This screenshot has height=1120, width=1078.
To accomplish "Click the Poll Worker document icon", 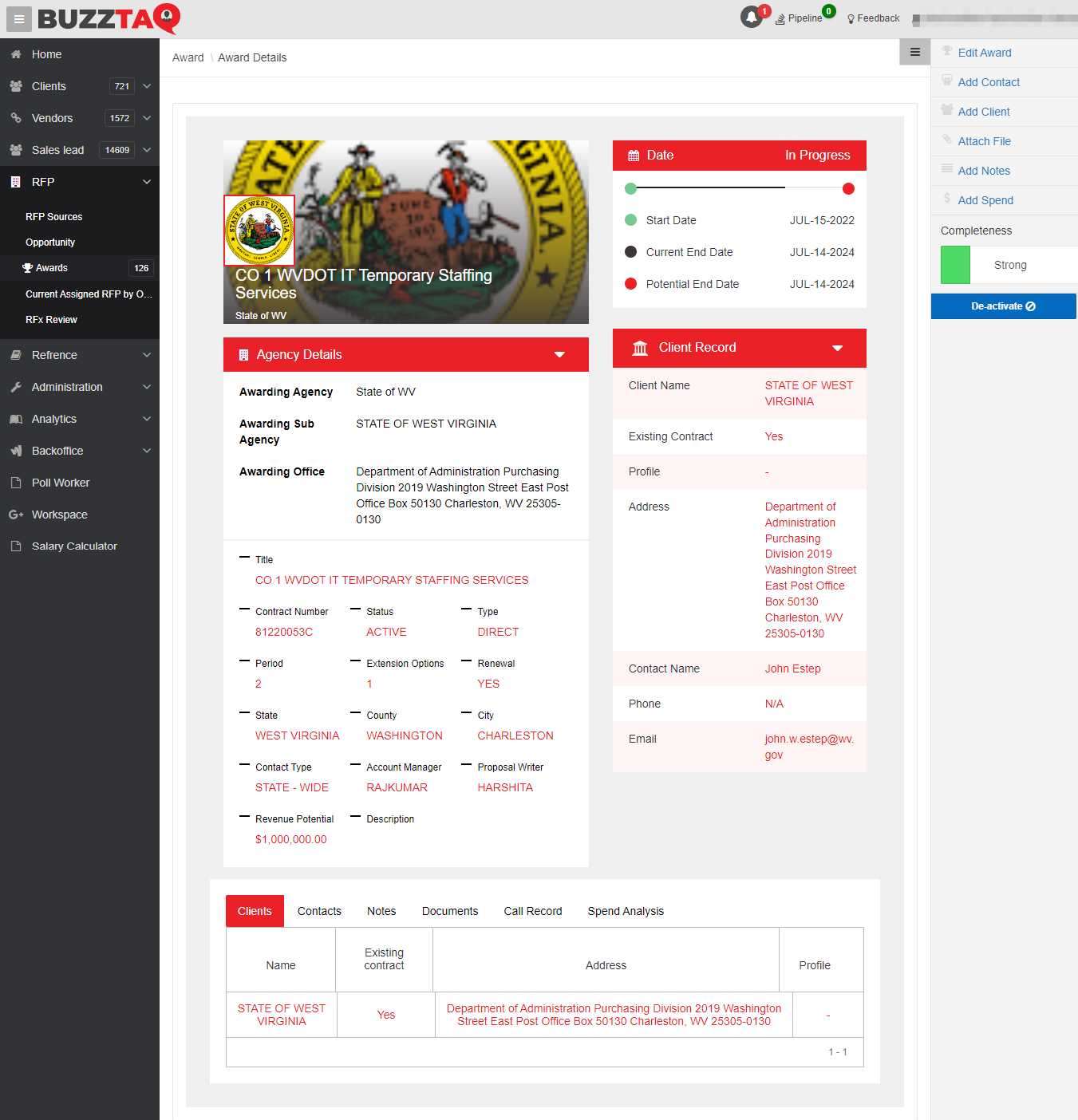I will 16,483.
